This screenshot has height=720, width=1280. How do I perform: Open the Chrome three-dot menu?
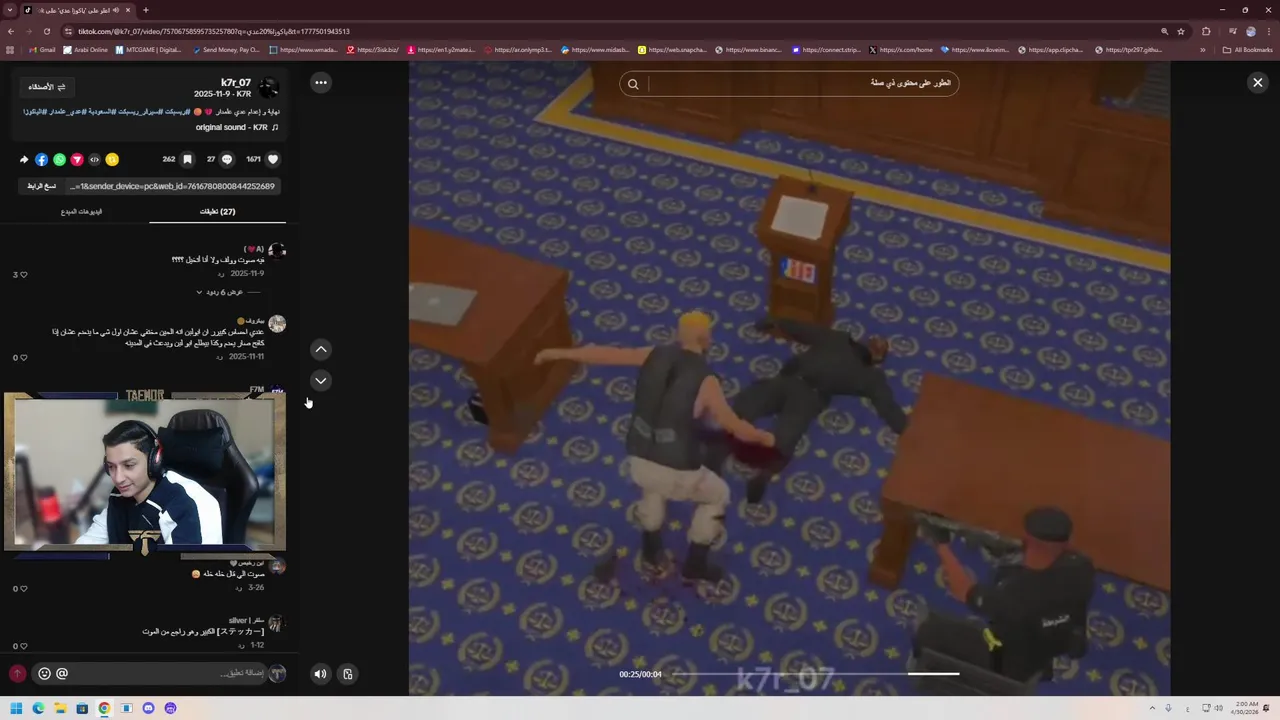1268,31
